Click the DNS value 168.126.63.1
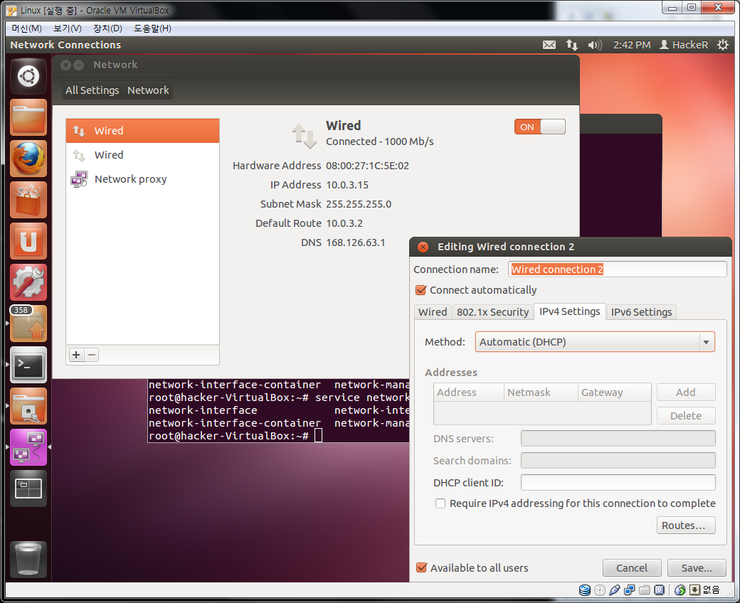This screenshot has height=603, width=740. 355,243
